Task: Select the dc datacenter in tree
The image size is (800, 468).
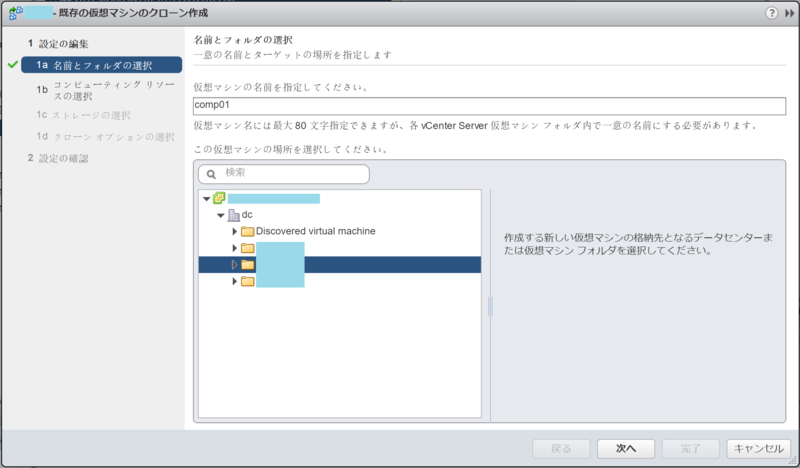Action: tap(247, 215)
